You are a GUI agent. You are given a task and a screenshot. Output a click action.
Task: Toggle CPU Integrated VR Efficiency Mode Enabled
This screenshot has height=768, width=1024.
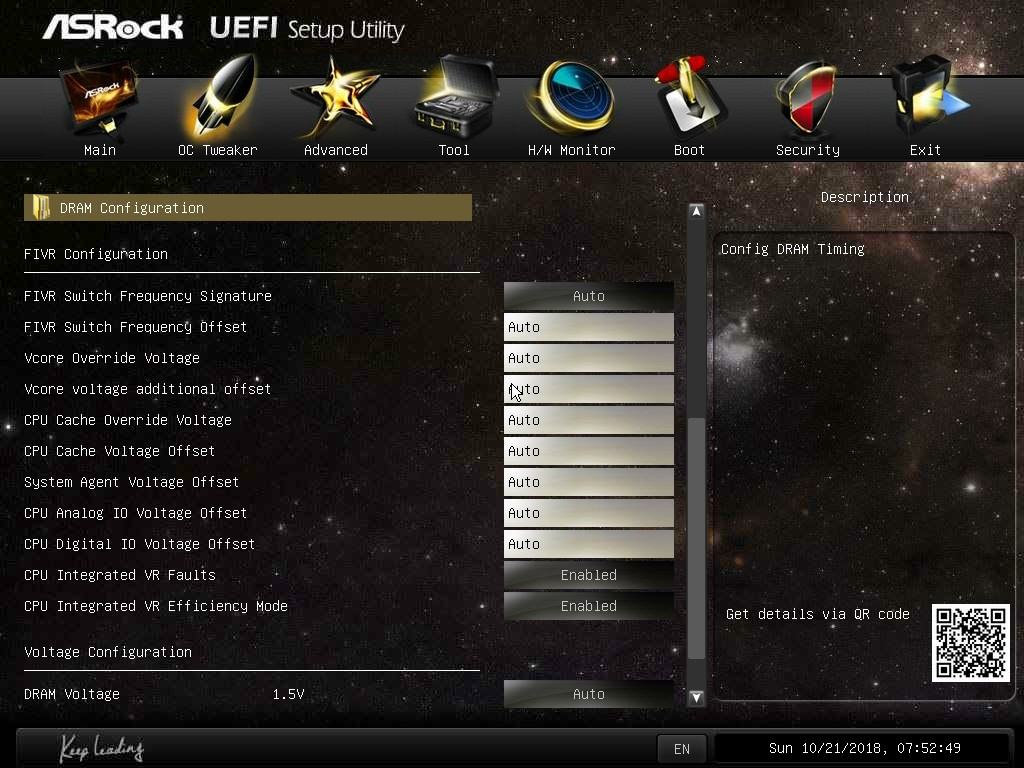pyautogui.click(x=588, y=606)
